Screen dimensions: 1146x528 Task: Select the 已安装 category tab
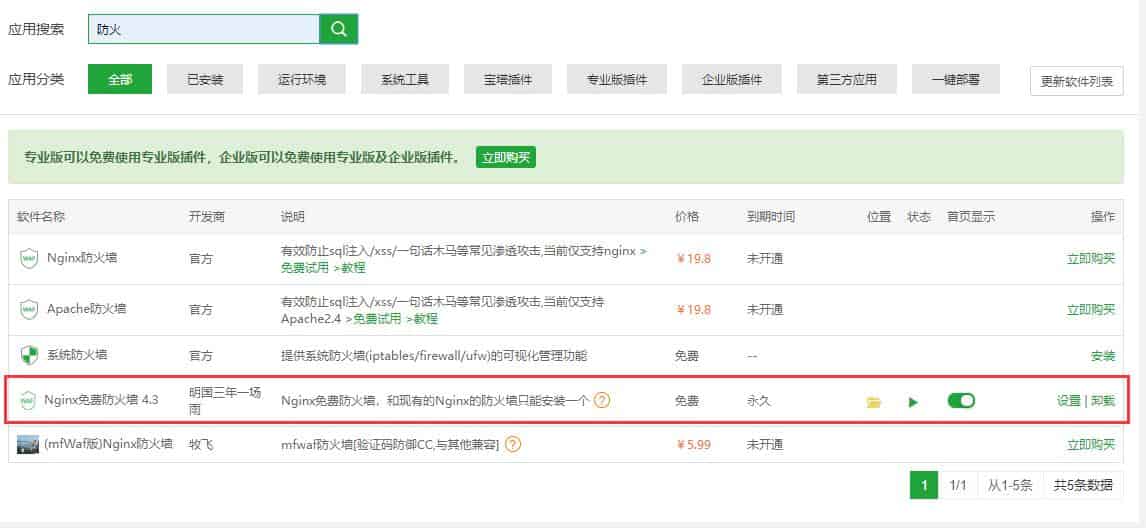205,80
